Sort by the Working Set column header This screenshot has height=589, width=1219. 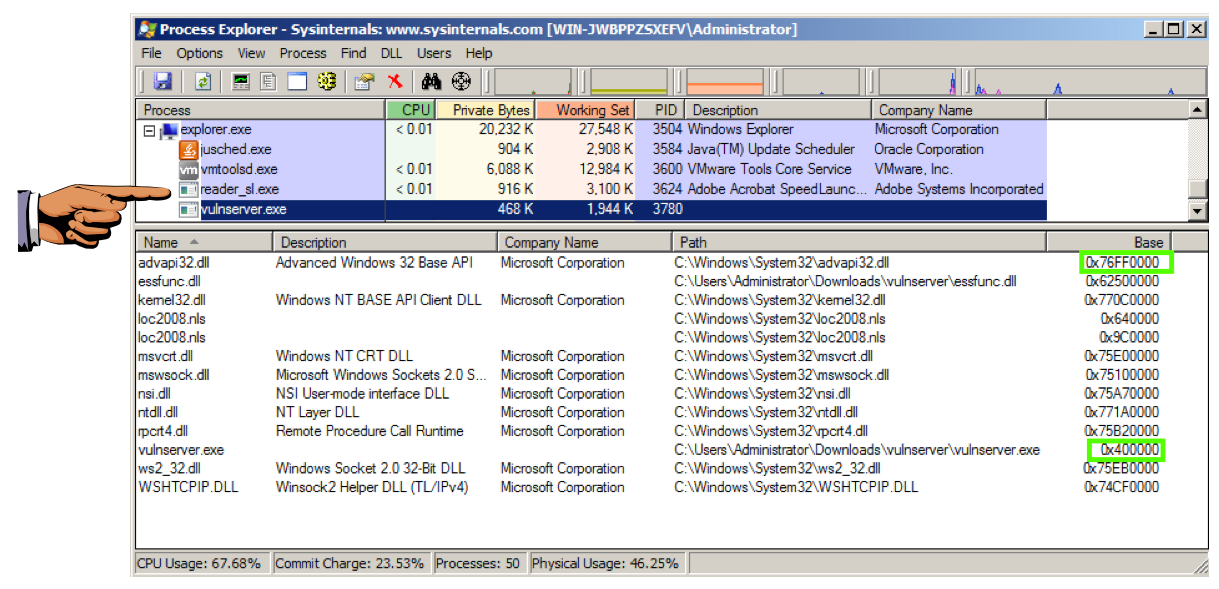586,110
